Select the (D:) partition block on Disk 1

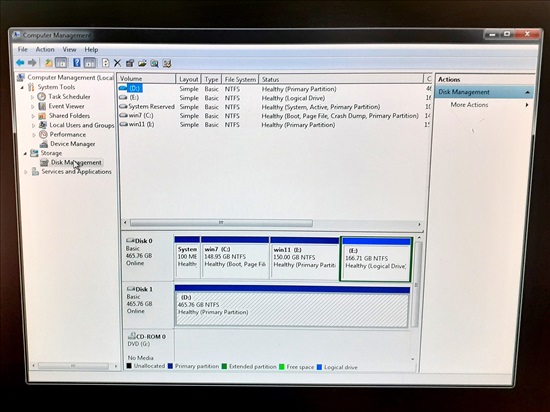tap(292, 306)
